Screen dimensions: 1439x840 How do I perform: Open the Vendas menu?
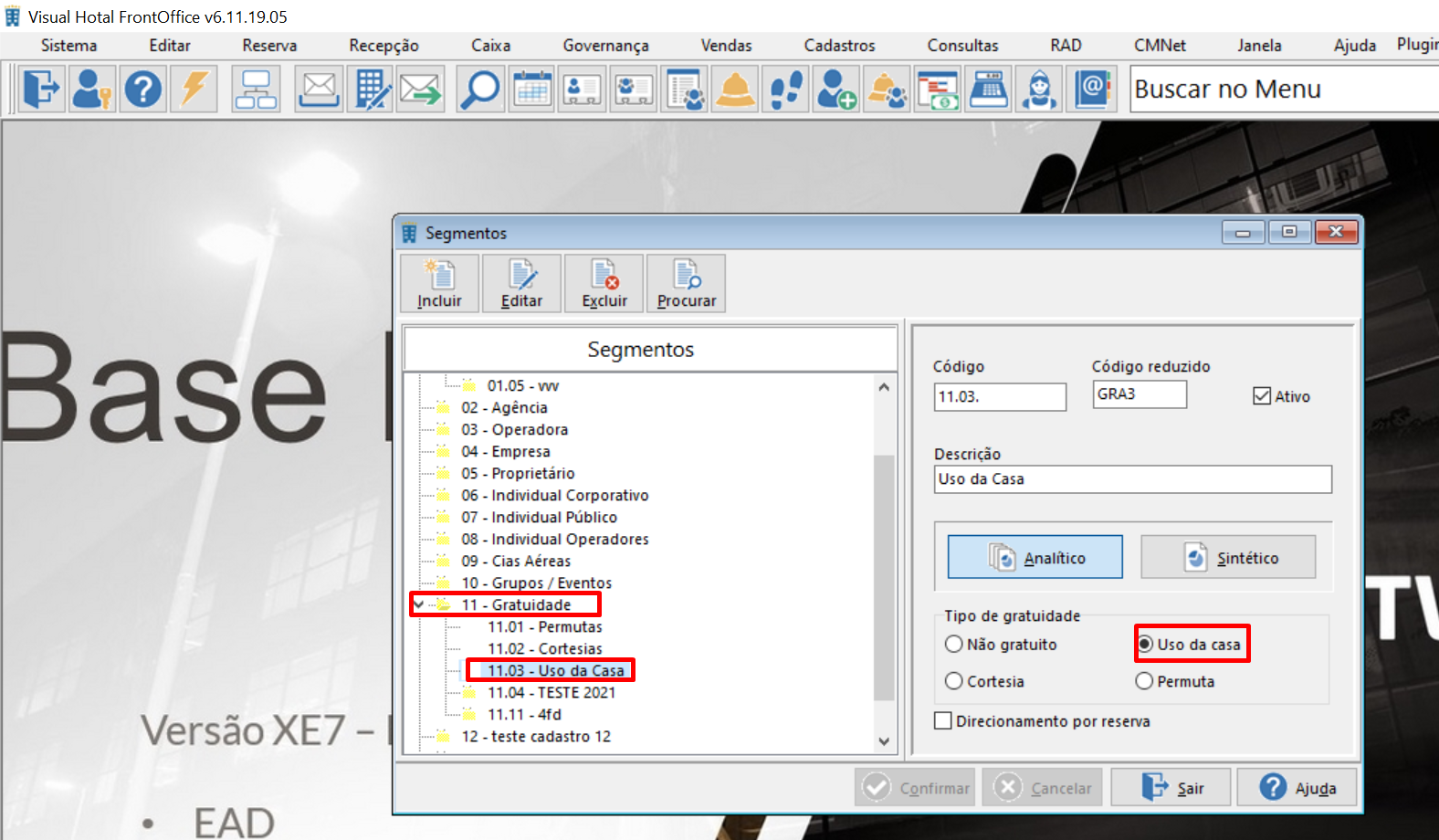tap(727, 46)
